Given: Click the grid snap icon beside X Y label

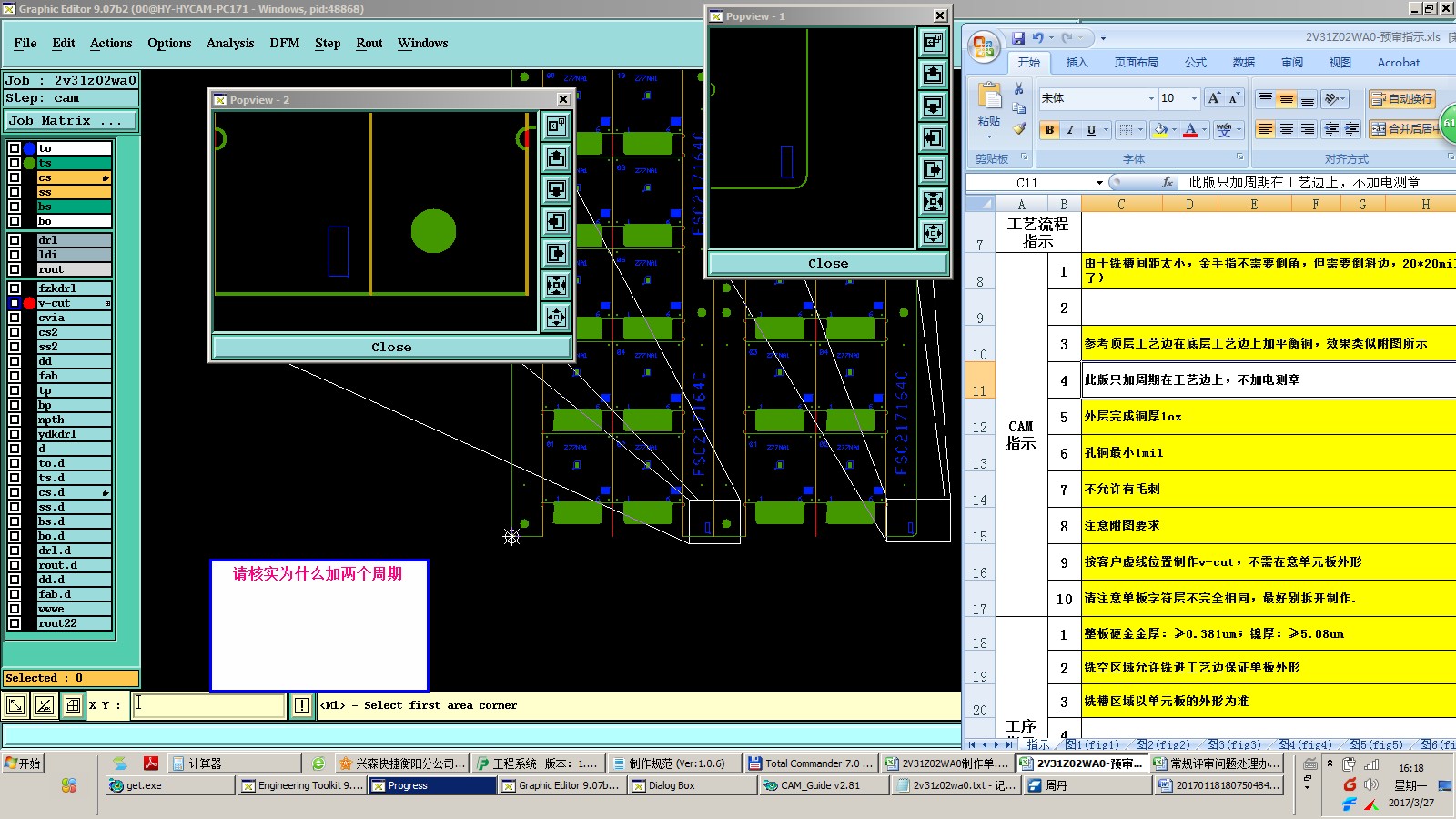Looking at the screenshot, I should point(73,705).
